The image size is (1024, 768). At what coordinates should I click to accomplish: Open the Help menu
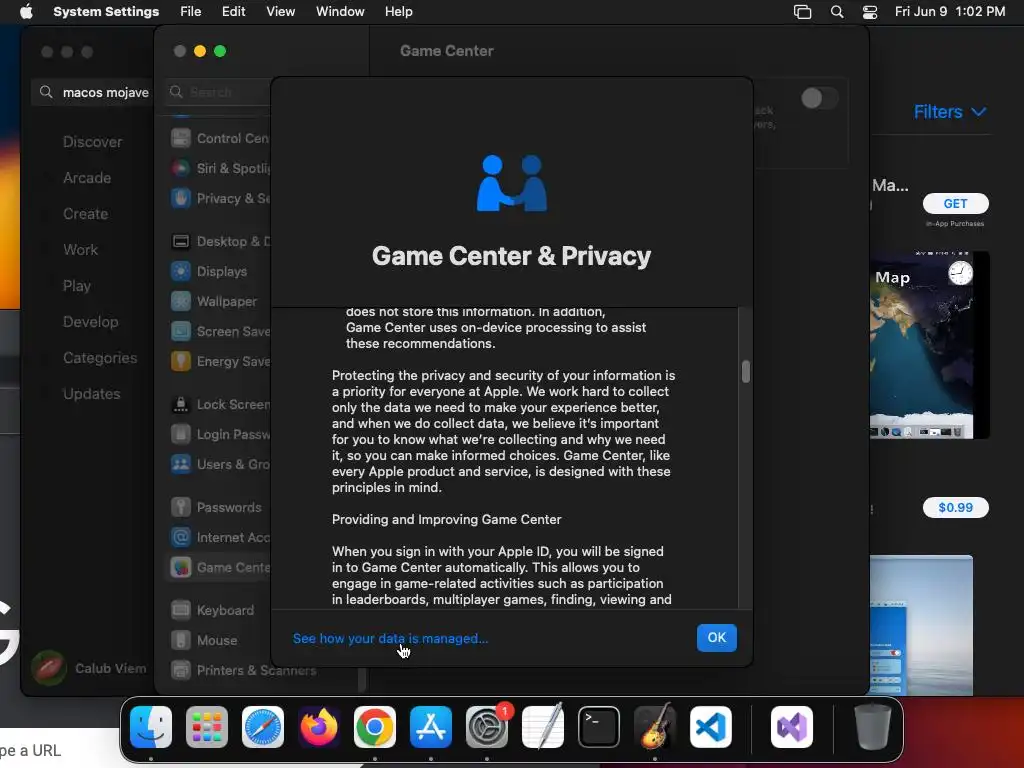(x=398, y=12)
